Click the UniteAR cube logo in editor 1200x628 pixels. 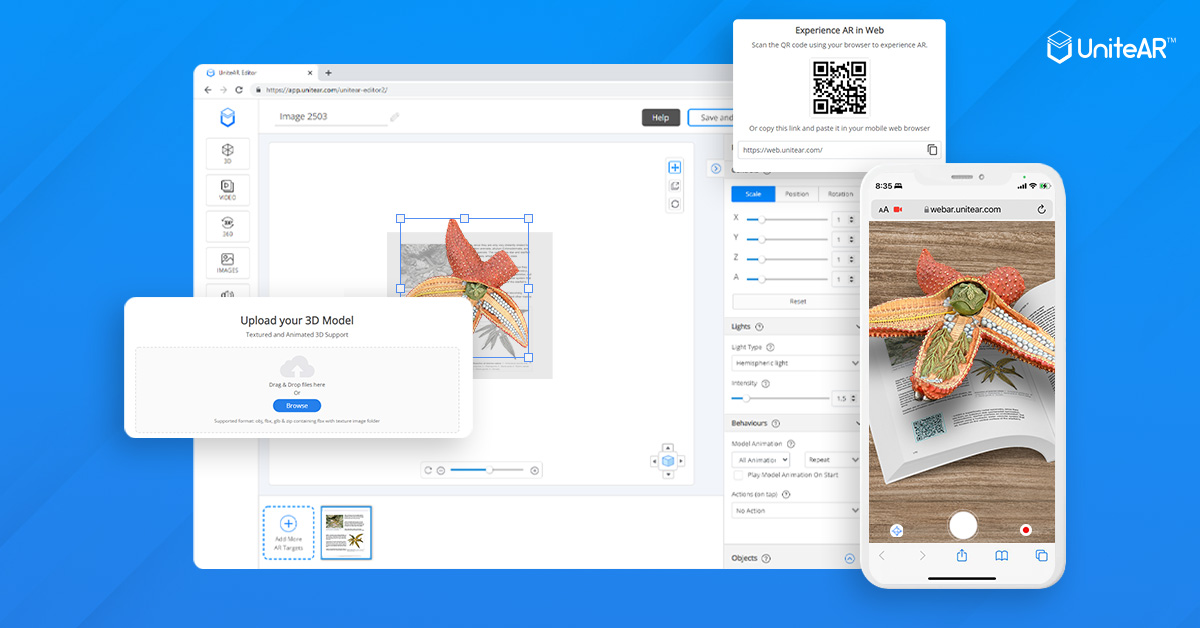(x=228, y=118)
